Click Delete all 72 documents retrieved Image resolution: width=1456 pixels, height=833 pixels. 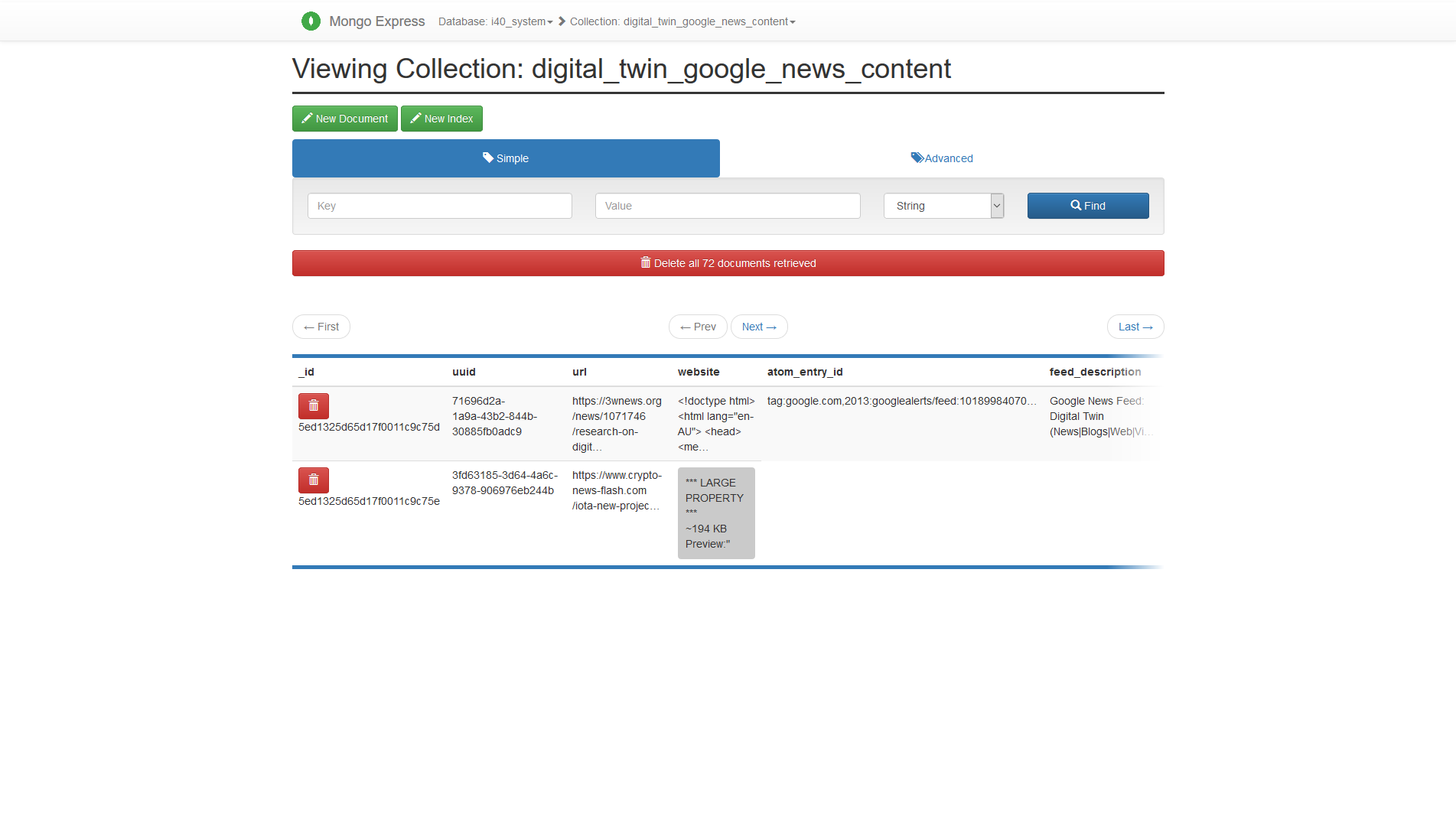point(728,262)
